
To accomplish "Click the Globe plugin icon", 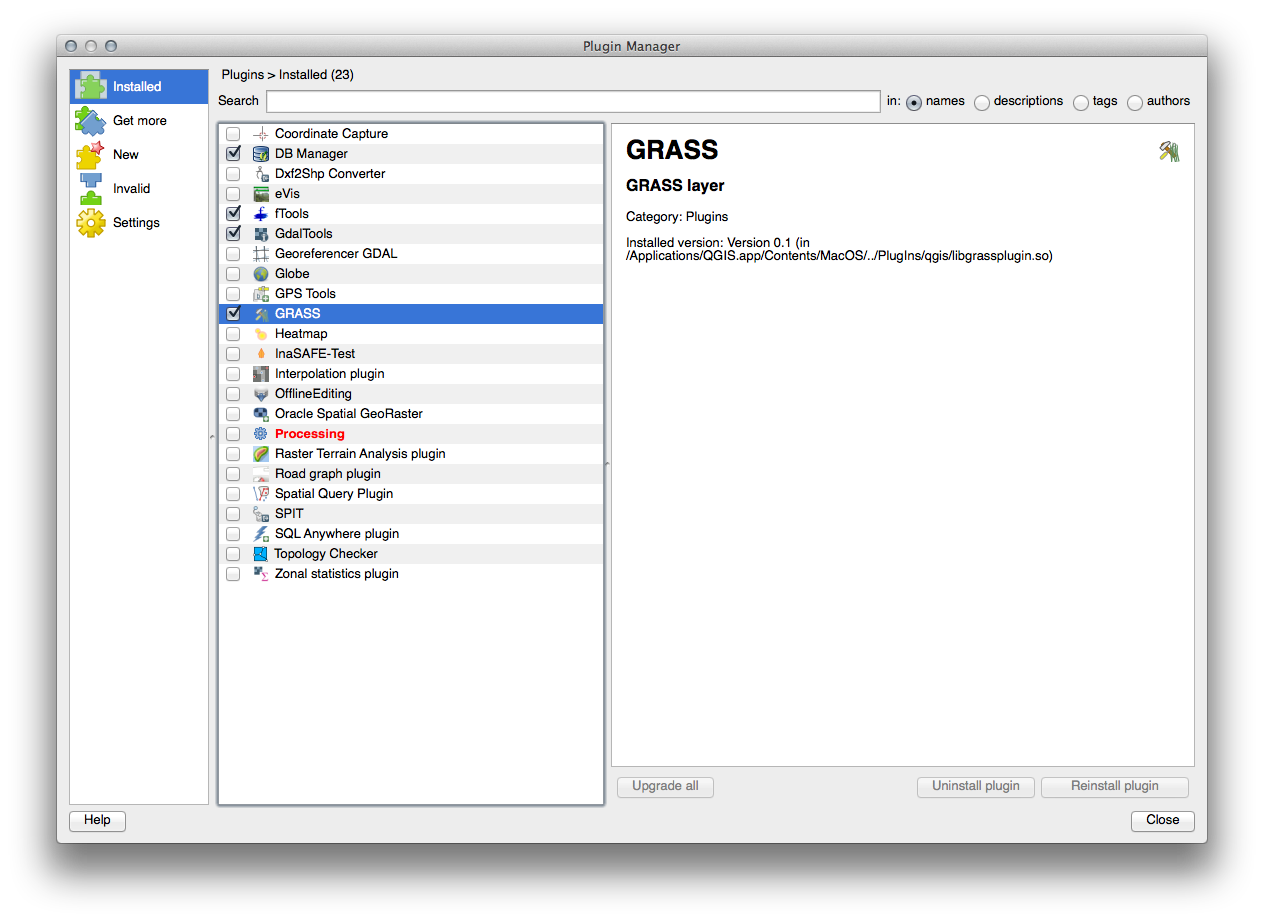I will (x=261, y=274).
